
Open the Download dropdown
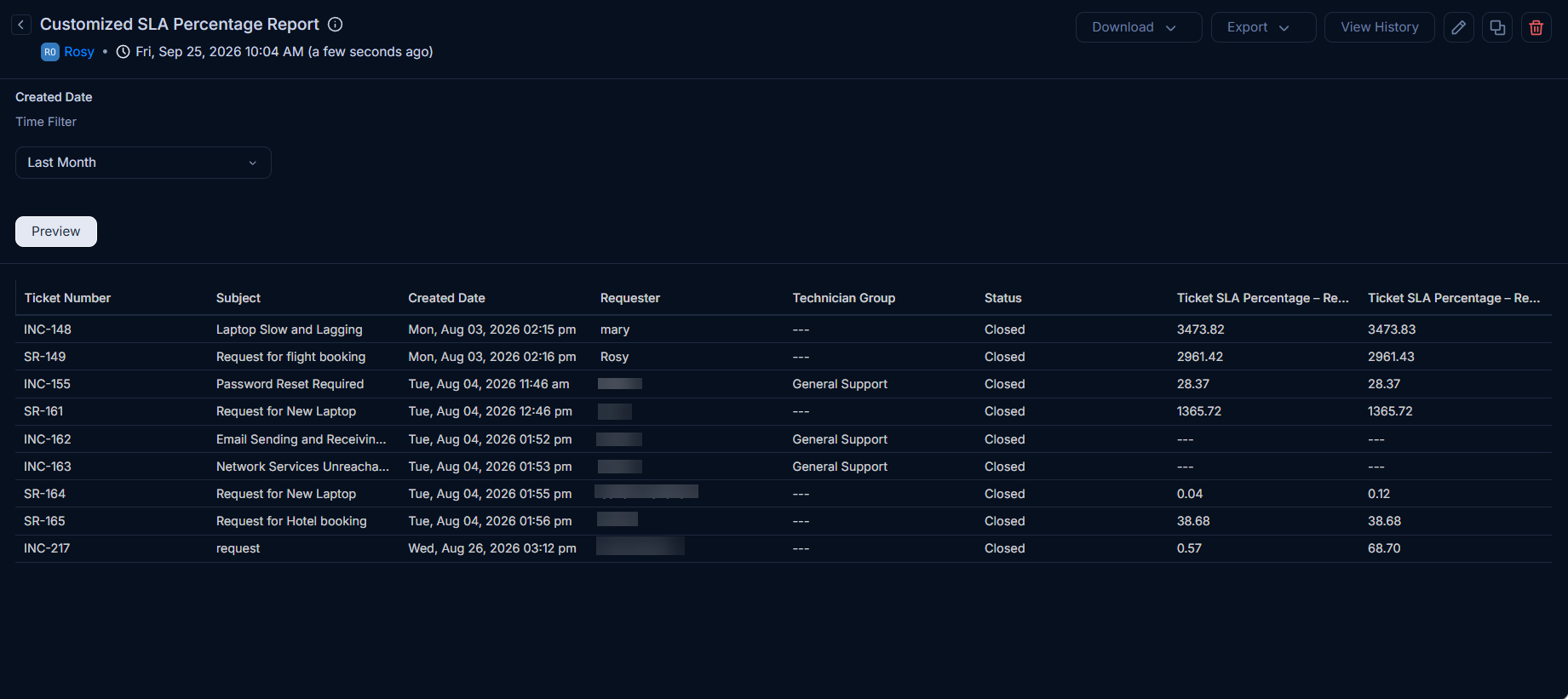click(x=1139, y=27)
